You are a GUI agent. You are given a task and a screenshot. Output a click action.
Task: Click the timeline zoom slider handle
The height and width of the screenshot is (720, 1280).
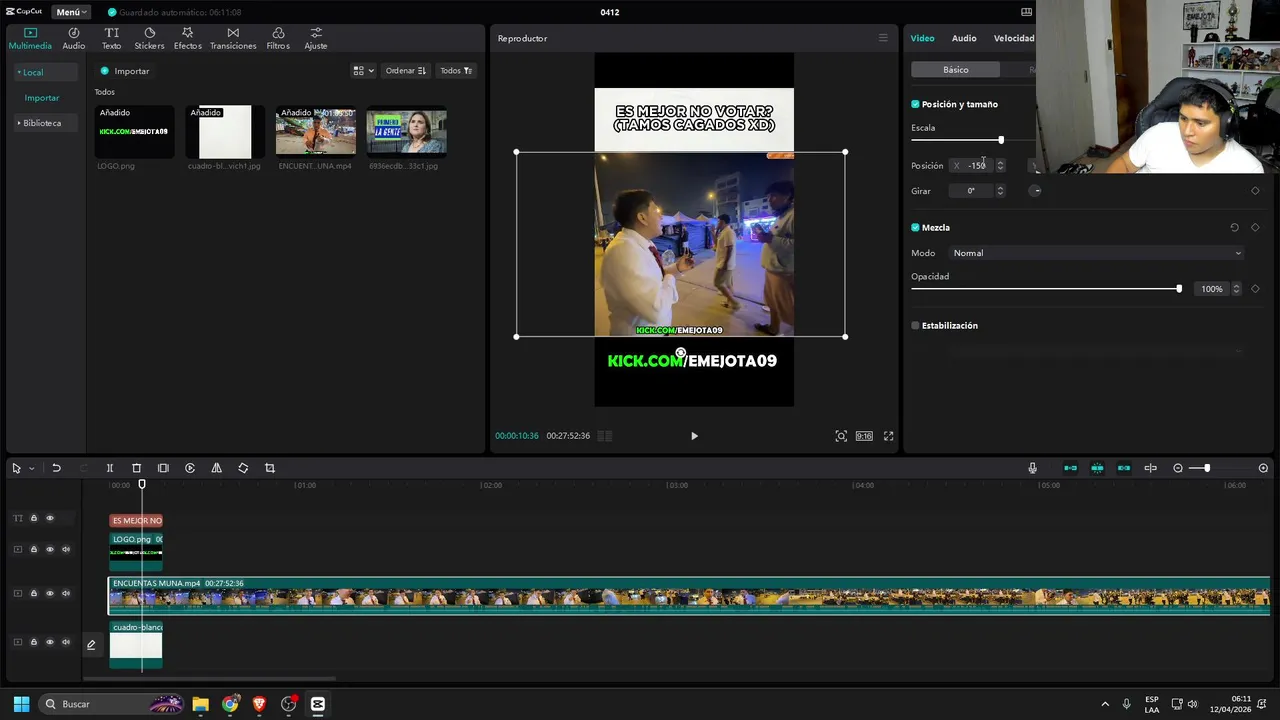pyautogui.click(x=1207, y=468)
